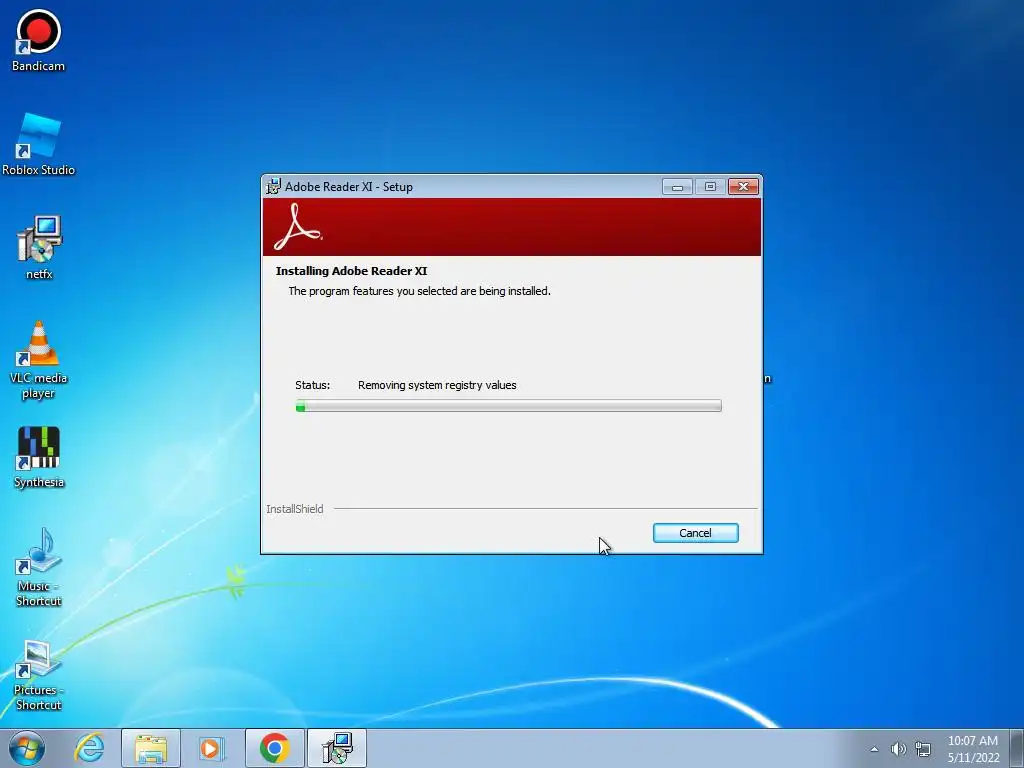1024x768 pixels.
Task: Open the network tray icon
Action: 923,749
